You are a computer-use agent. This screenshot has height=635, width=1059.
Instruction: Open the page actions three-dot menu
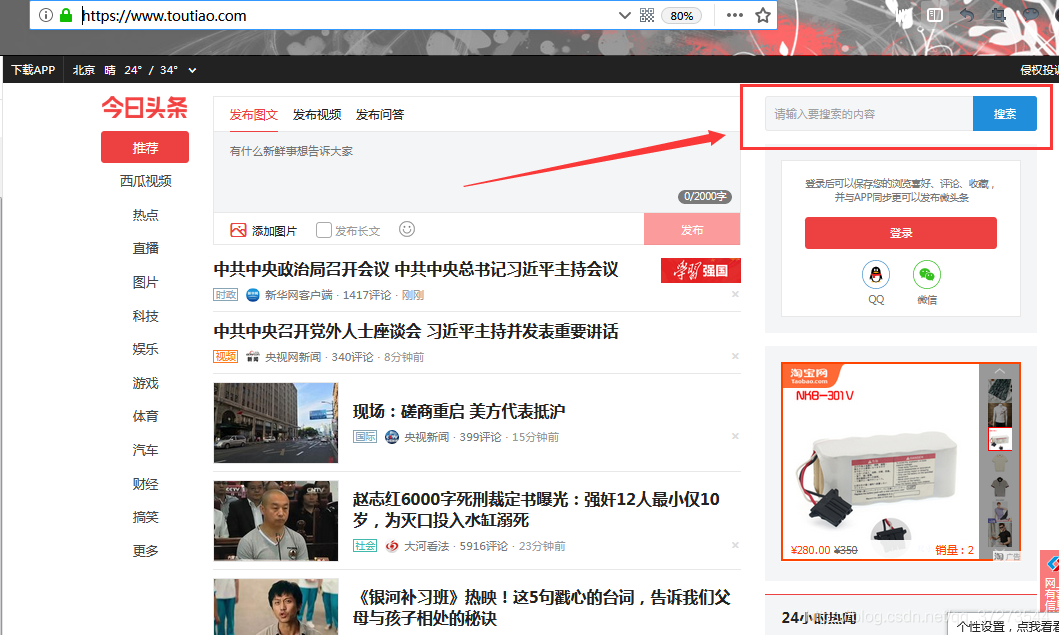point(735,16)
